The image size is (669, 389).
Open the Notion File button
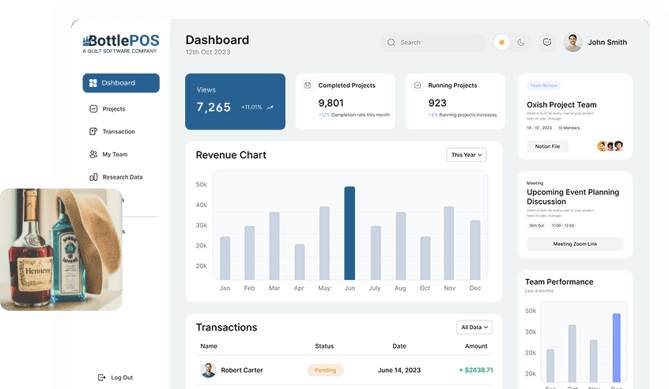[x=547, y=146]
